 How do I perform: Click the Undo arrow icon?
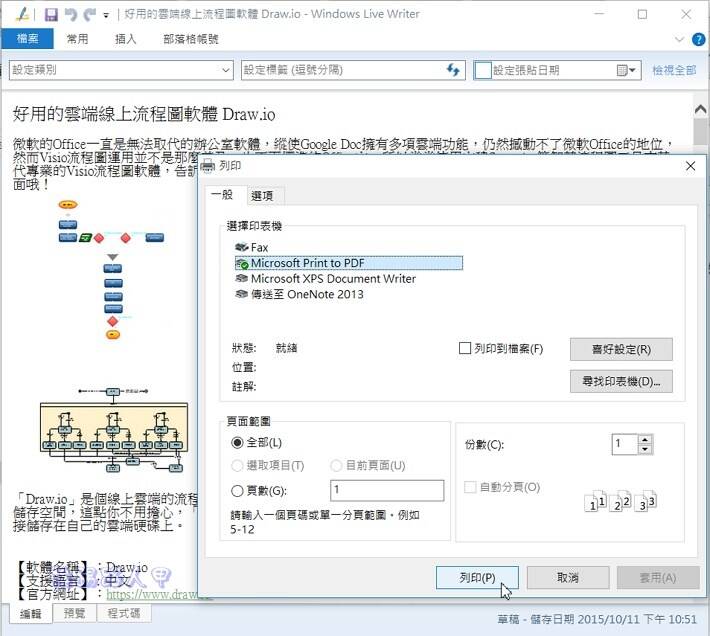pos(71,14)
